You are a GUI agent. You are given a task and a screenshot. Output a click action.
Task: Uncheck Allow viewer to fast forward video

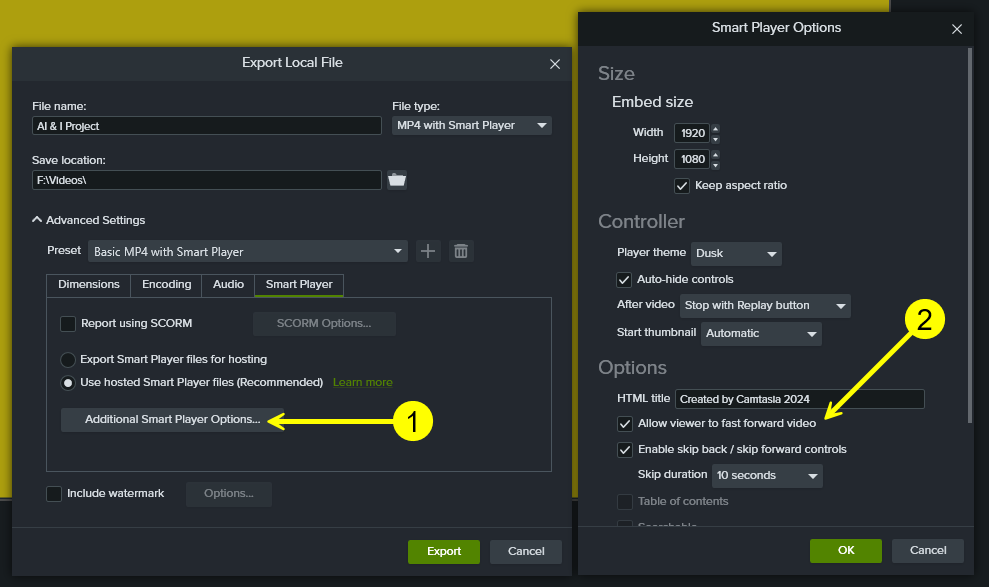625,423
